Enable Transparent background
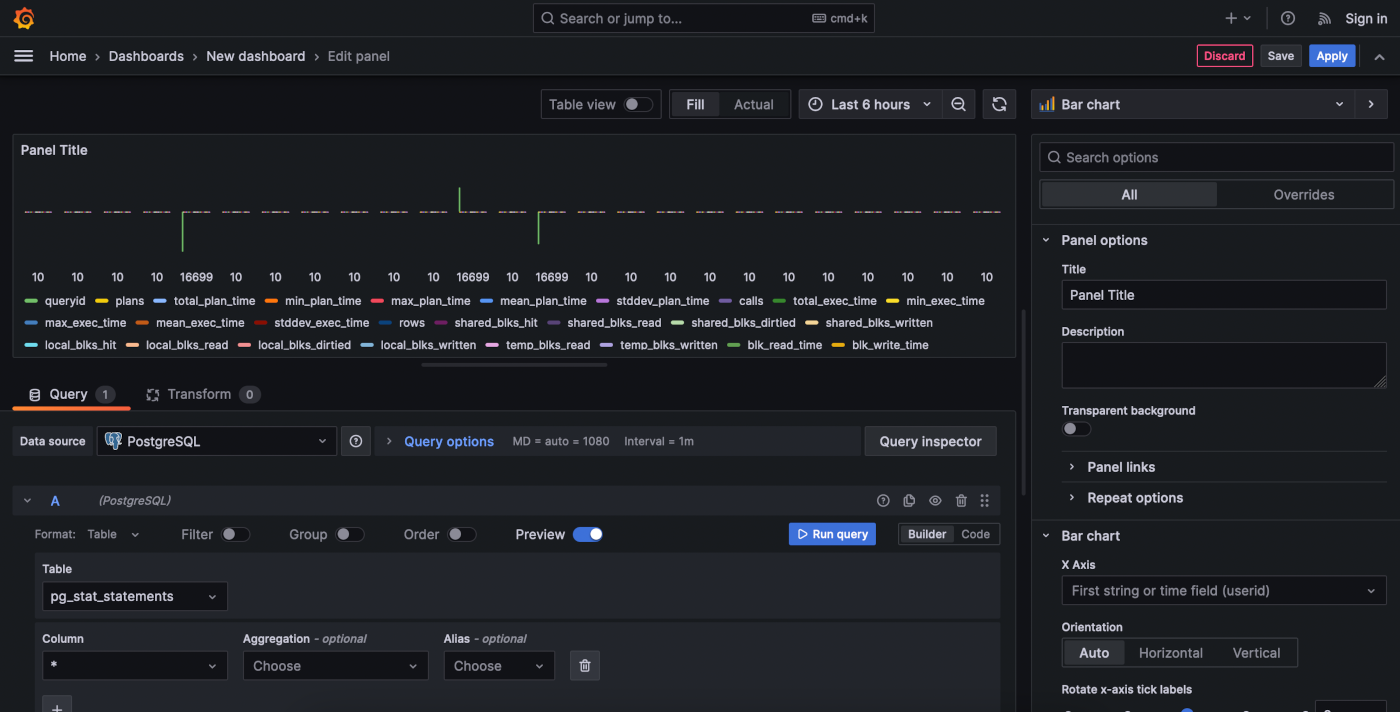The image size is (1400, 712). click(x=1076, y=428)
